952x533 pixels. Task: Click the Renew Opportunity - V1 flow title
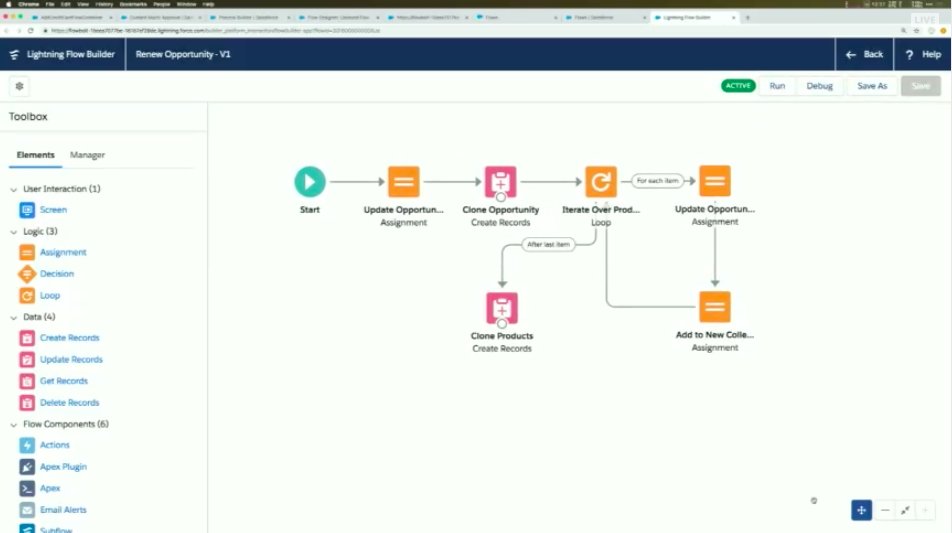pyautogui.click(x=183, y=55)
